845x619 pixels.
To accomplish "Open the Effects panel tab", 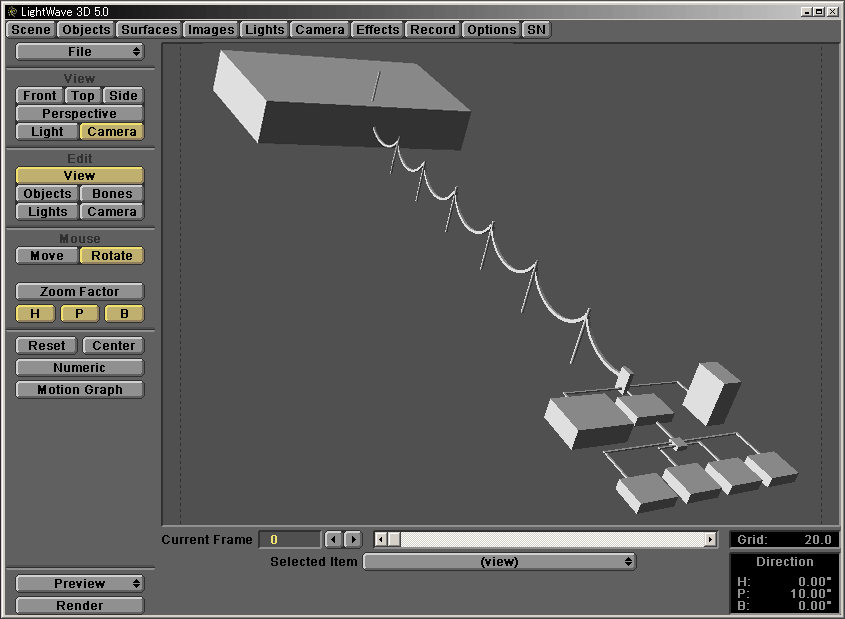I will (x=377, y=30).
